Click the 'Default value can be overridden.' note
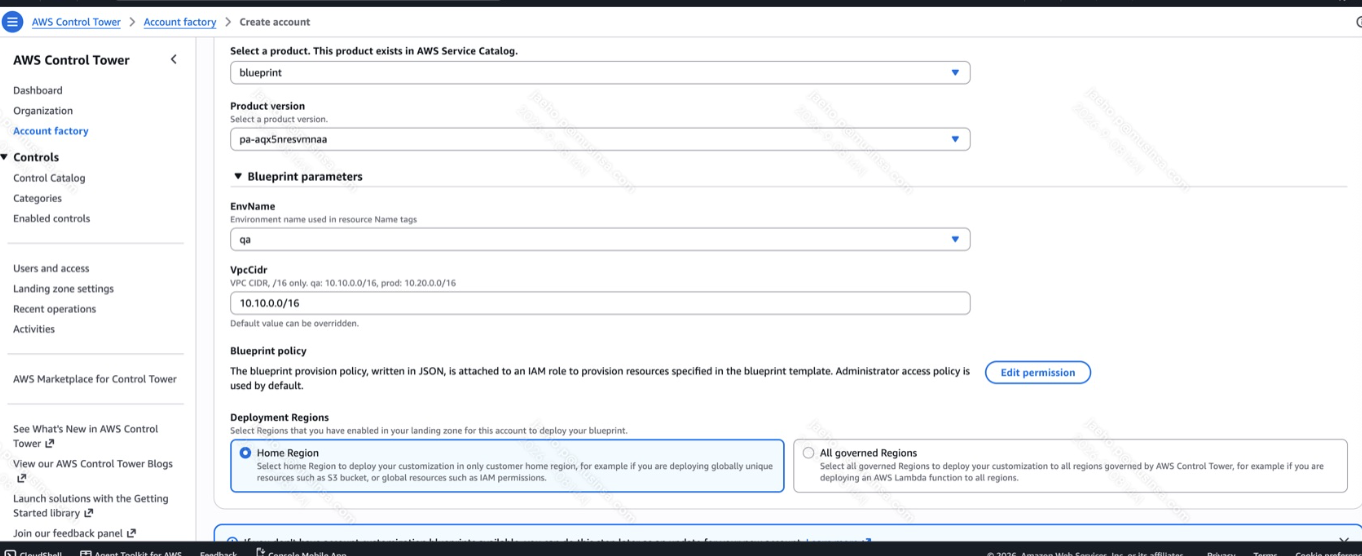 click(x=294, y=324)
